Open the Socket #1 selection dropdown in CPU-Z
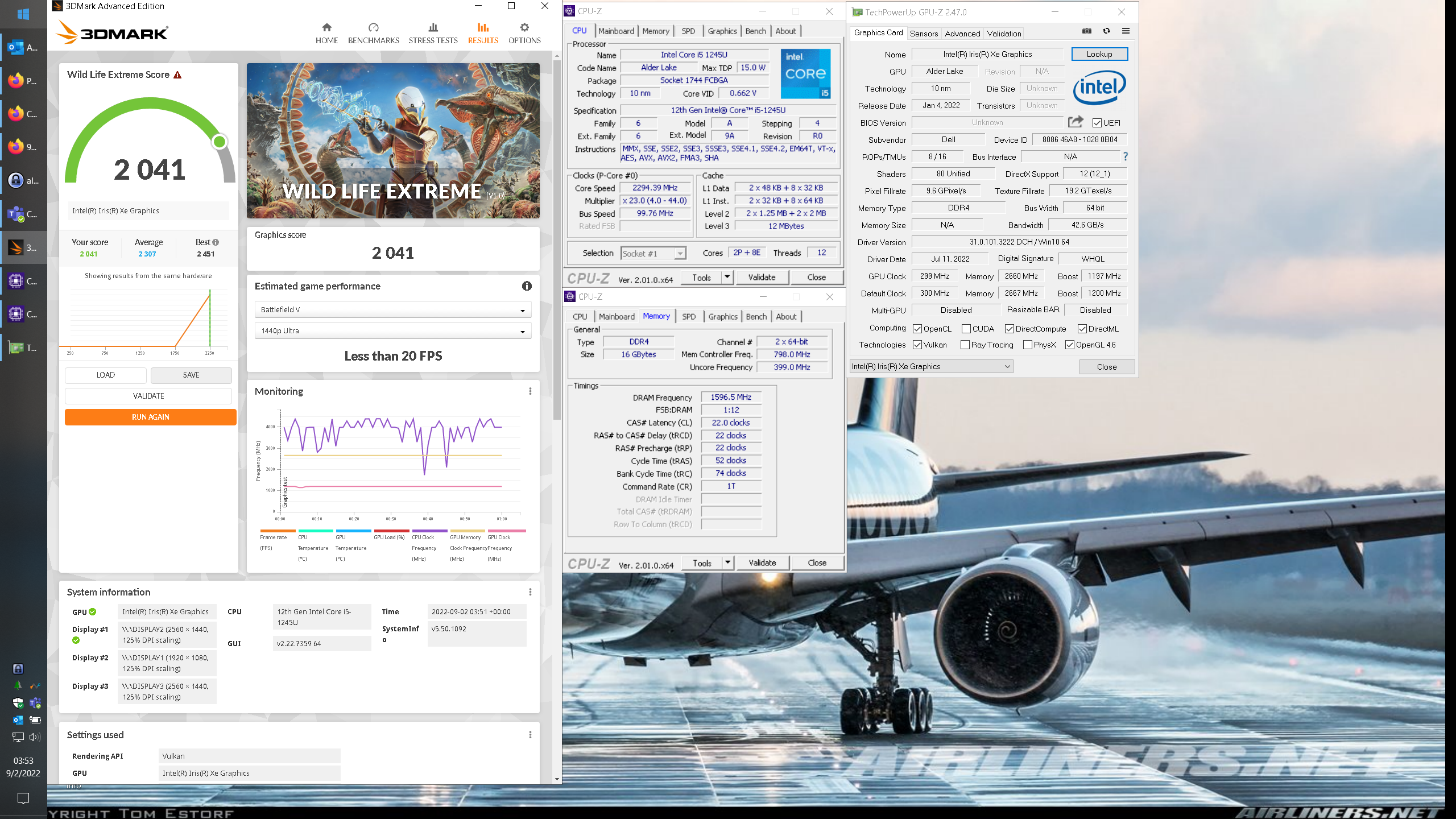Screen dimensions: 1456x819 click(x=653, y=254)
